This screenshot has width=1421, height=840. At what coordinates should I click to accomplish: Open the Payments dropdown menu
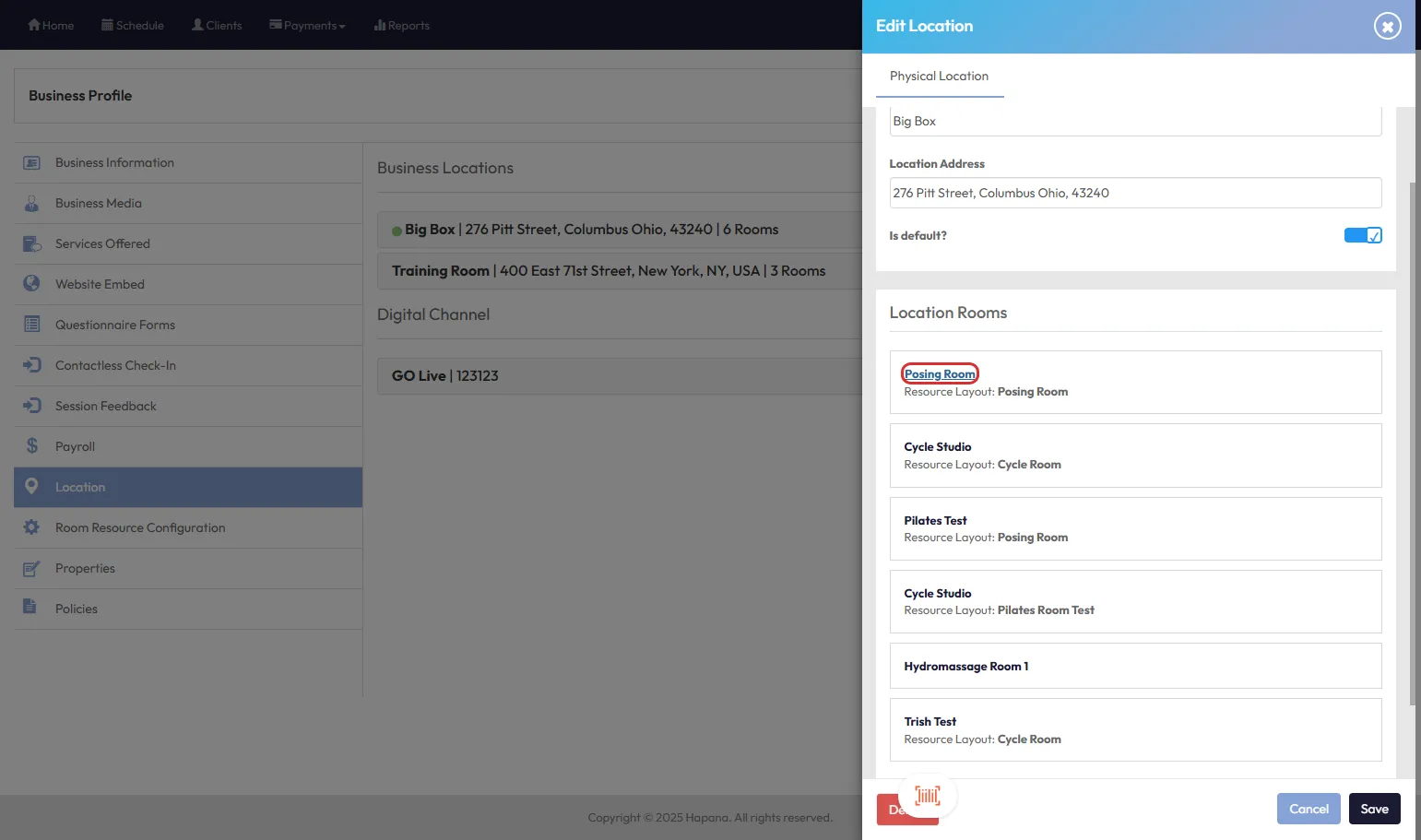point(307,26)
